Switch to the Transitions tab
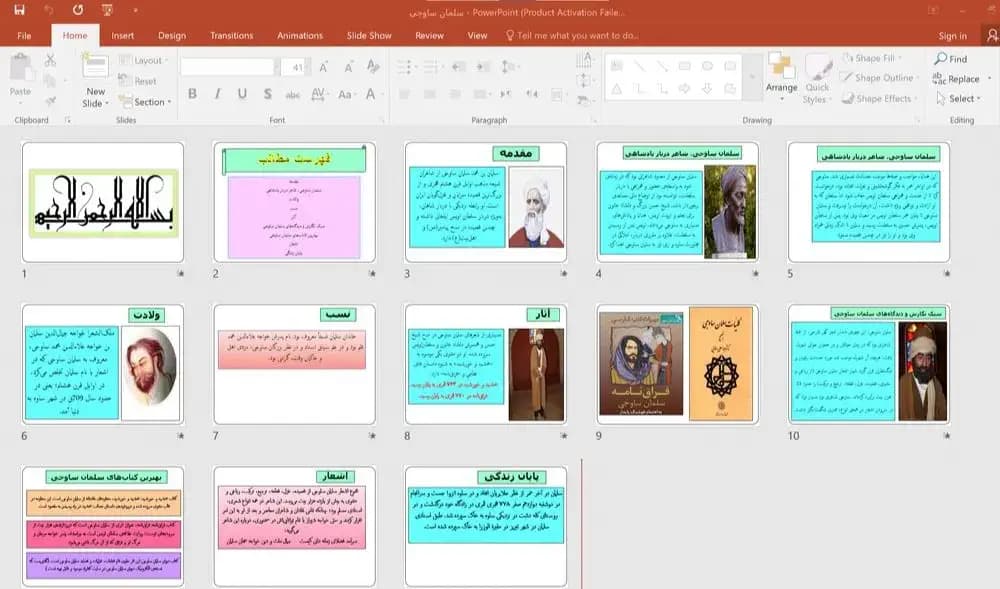Image resolution: width=1000 pixels, height=589 pixels. [232, 36]
